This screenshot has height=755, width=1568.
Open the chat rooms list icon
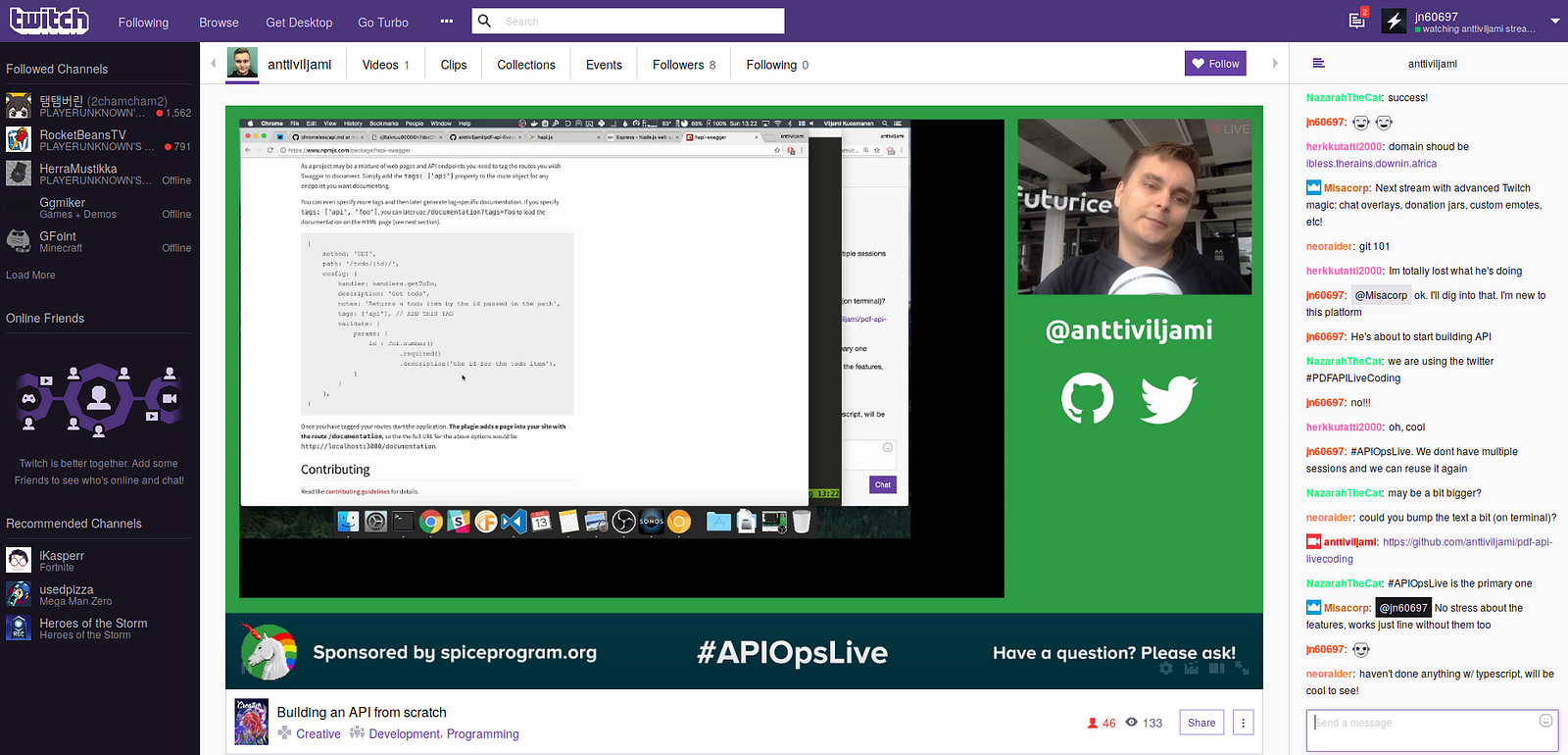1319,64
